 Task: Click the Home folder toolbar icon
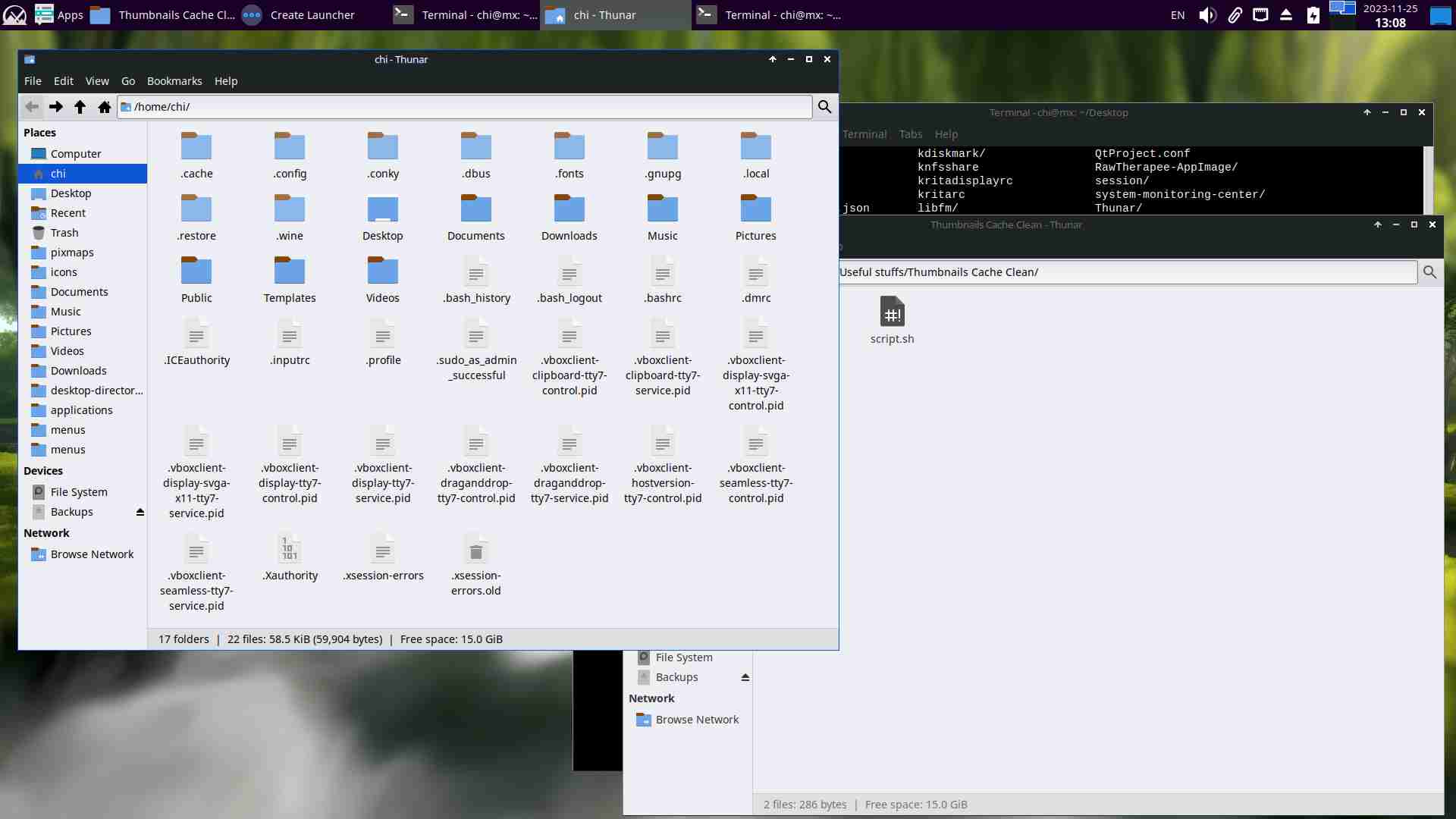105,107
